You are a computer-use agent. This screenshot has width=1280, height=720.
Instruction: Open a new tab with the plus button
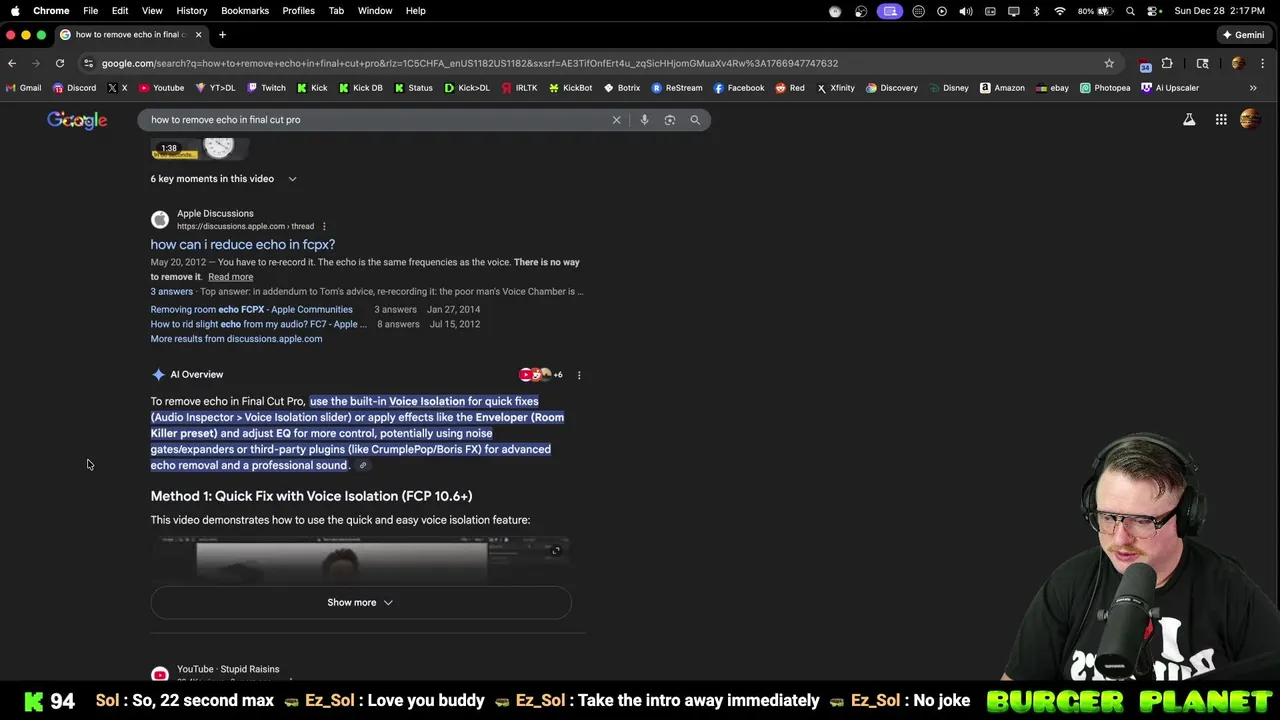tap(222, 35)
